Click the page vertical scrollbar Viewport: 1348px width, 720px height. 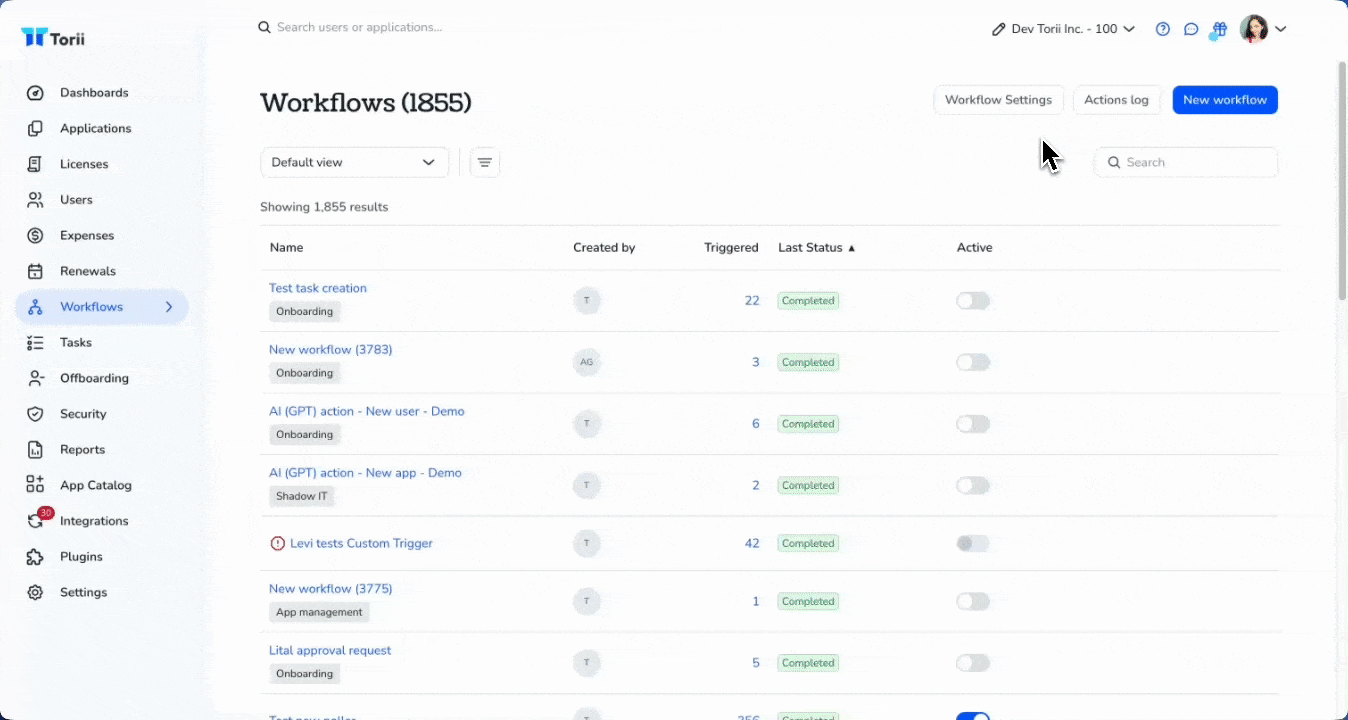[x=1342, y=180]
